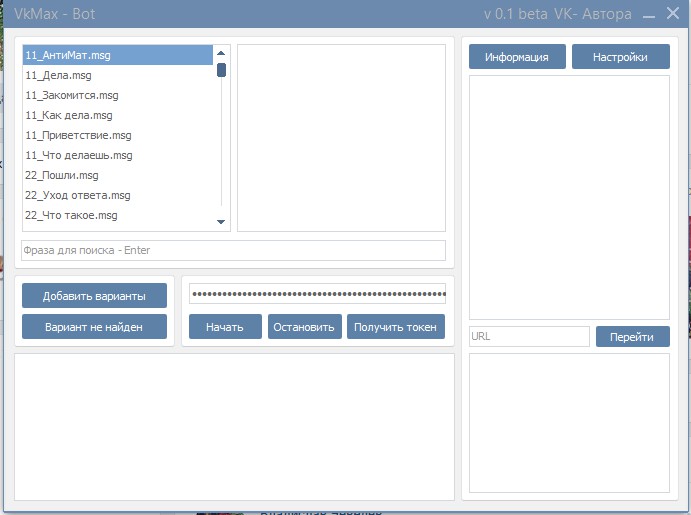Viewport: 691px width, 515px height.
Task: Minimize the VkMax Bot window
Action: pyautogui.click(x=649, y=16)
